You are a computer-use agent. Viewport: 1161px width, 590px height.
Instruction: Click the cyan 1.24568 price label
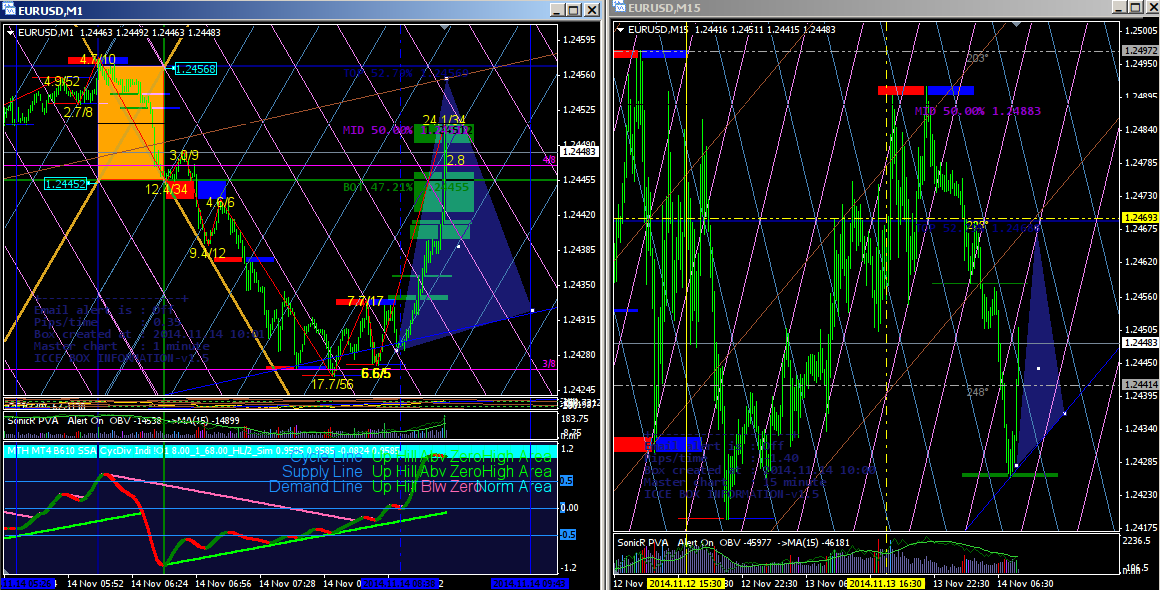[195, 69]
